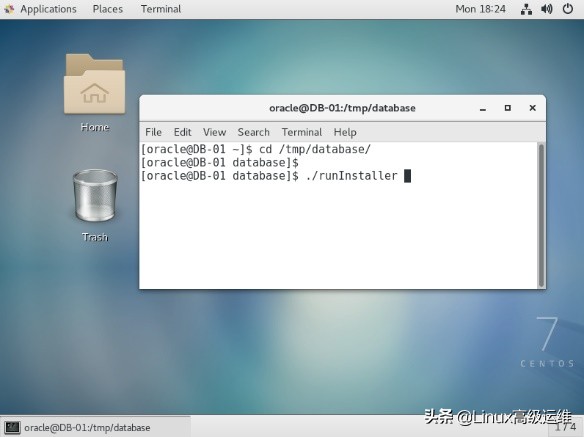Close the terminal window
The height and width of the screenshot is (437, 584).
coord(533,108)
